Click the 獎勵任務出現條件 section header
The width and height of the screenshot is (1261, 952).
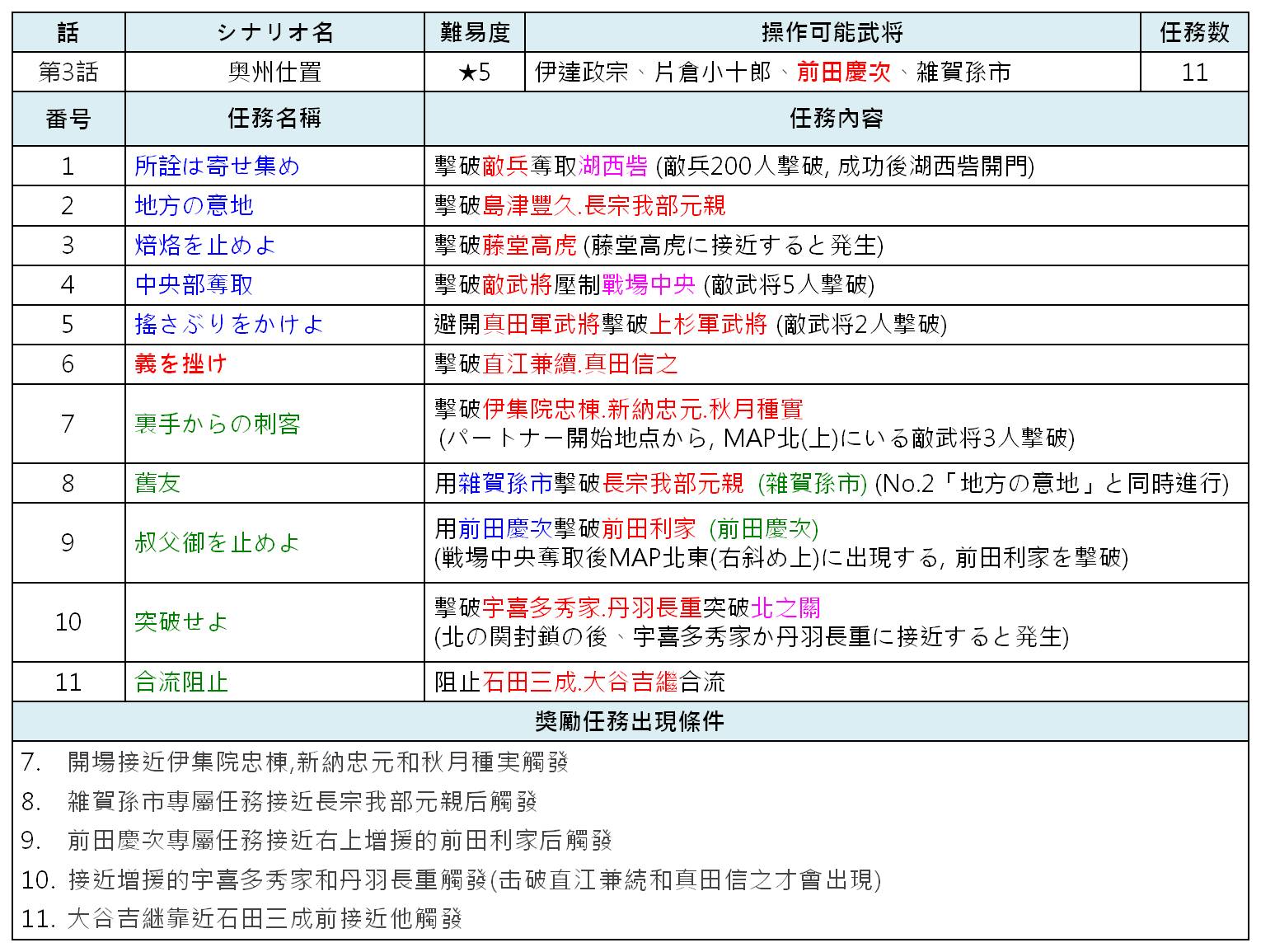click(630, 722)
